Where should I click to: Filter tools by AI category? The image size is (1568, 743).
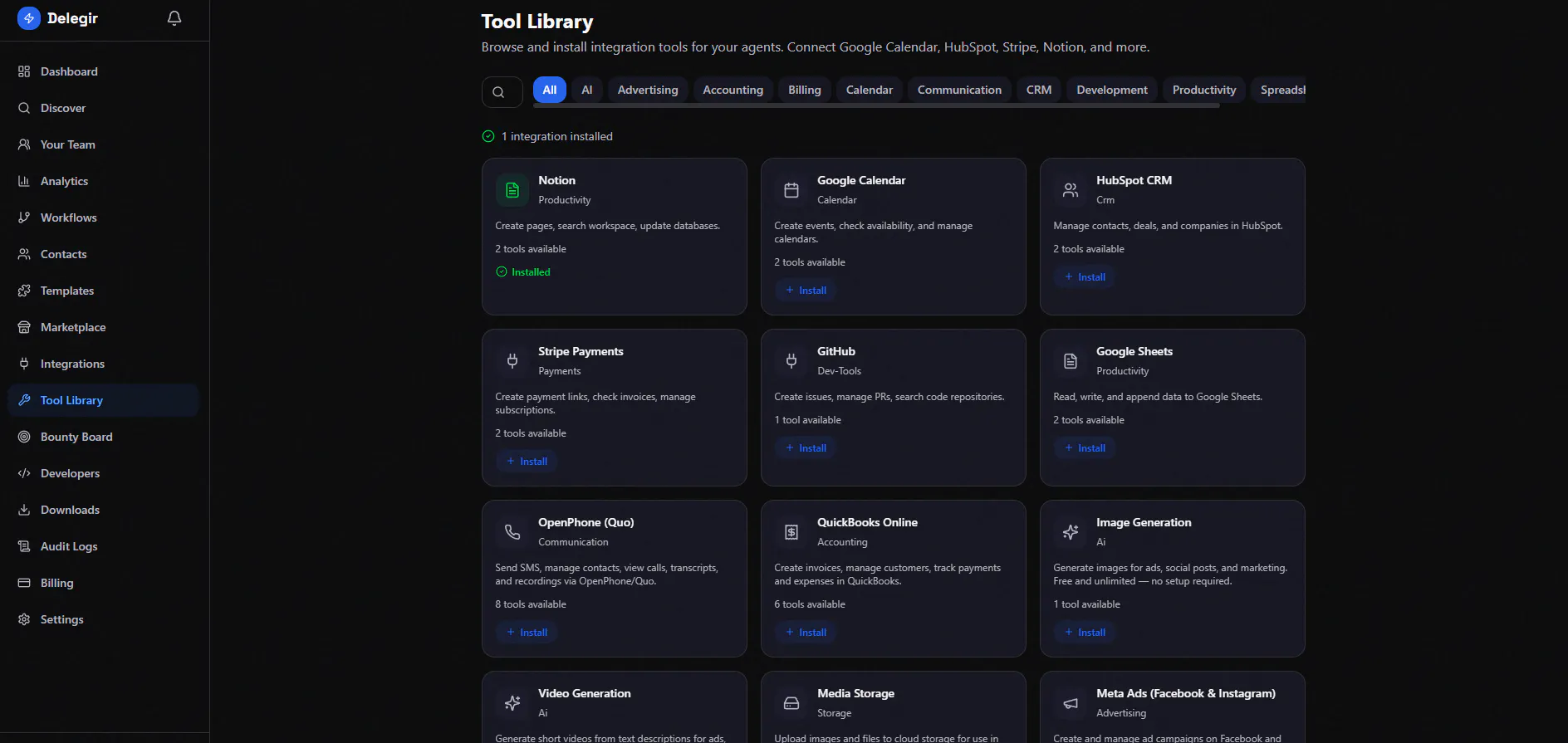tap(587, 90)
